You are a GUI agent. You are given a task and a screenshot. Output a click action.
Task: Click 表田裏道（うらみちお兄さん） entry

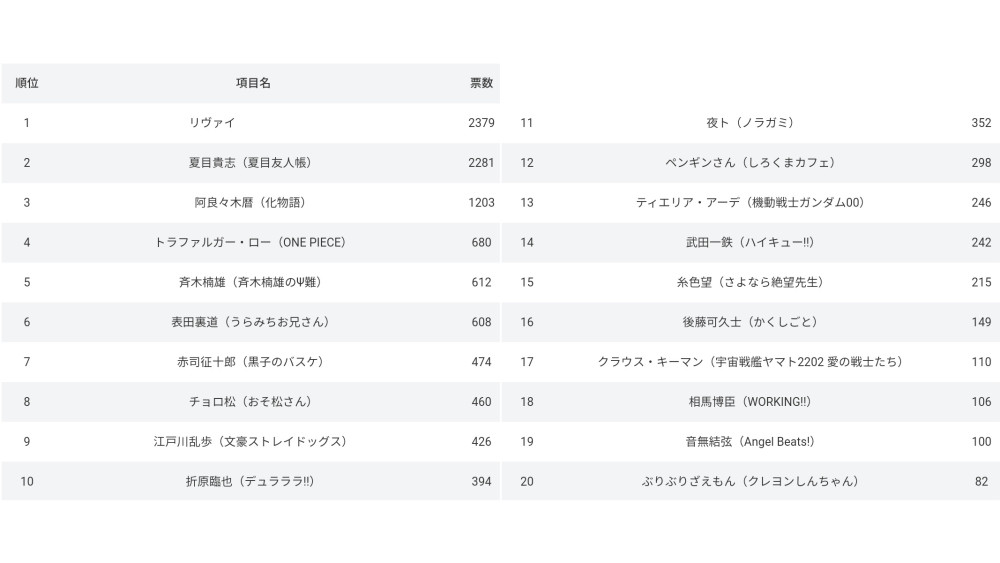point(250,322)
